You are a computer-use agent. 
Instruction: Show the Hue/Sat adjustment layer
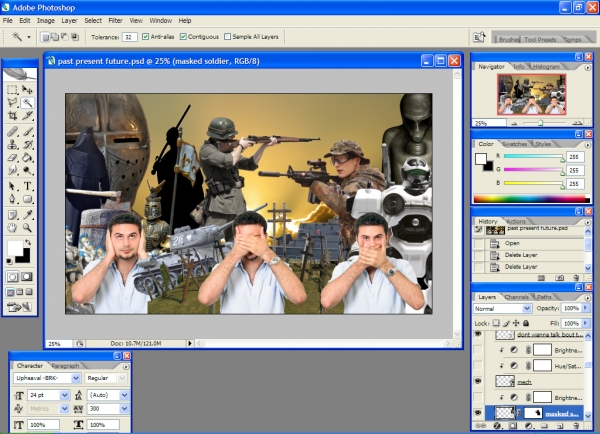click(x=478, y=365)
